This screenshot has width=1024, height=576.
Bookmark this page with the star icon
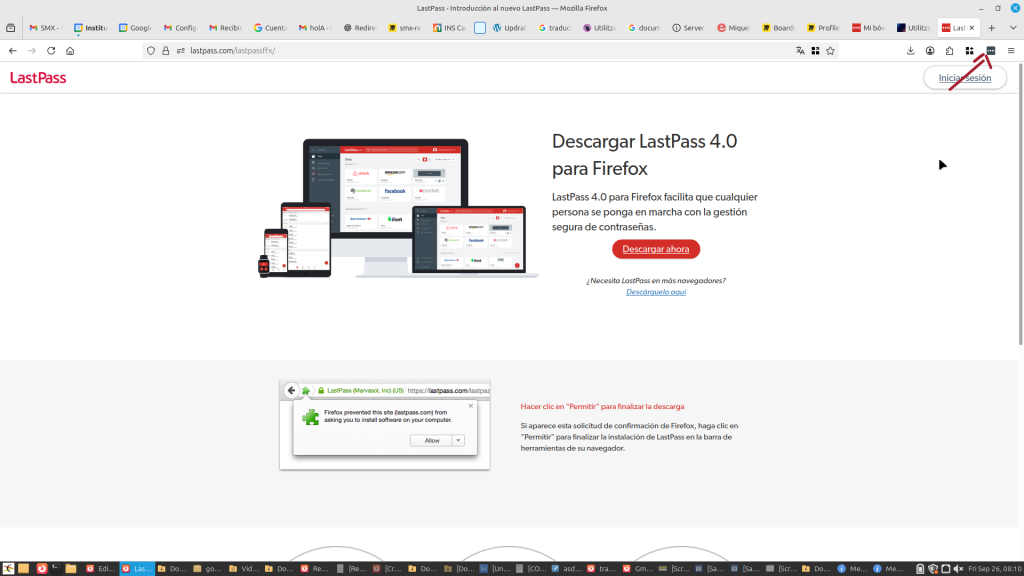(x=830, y=50)
